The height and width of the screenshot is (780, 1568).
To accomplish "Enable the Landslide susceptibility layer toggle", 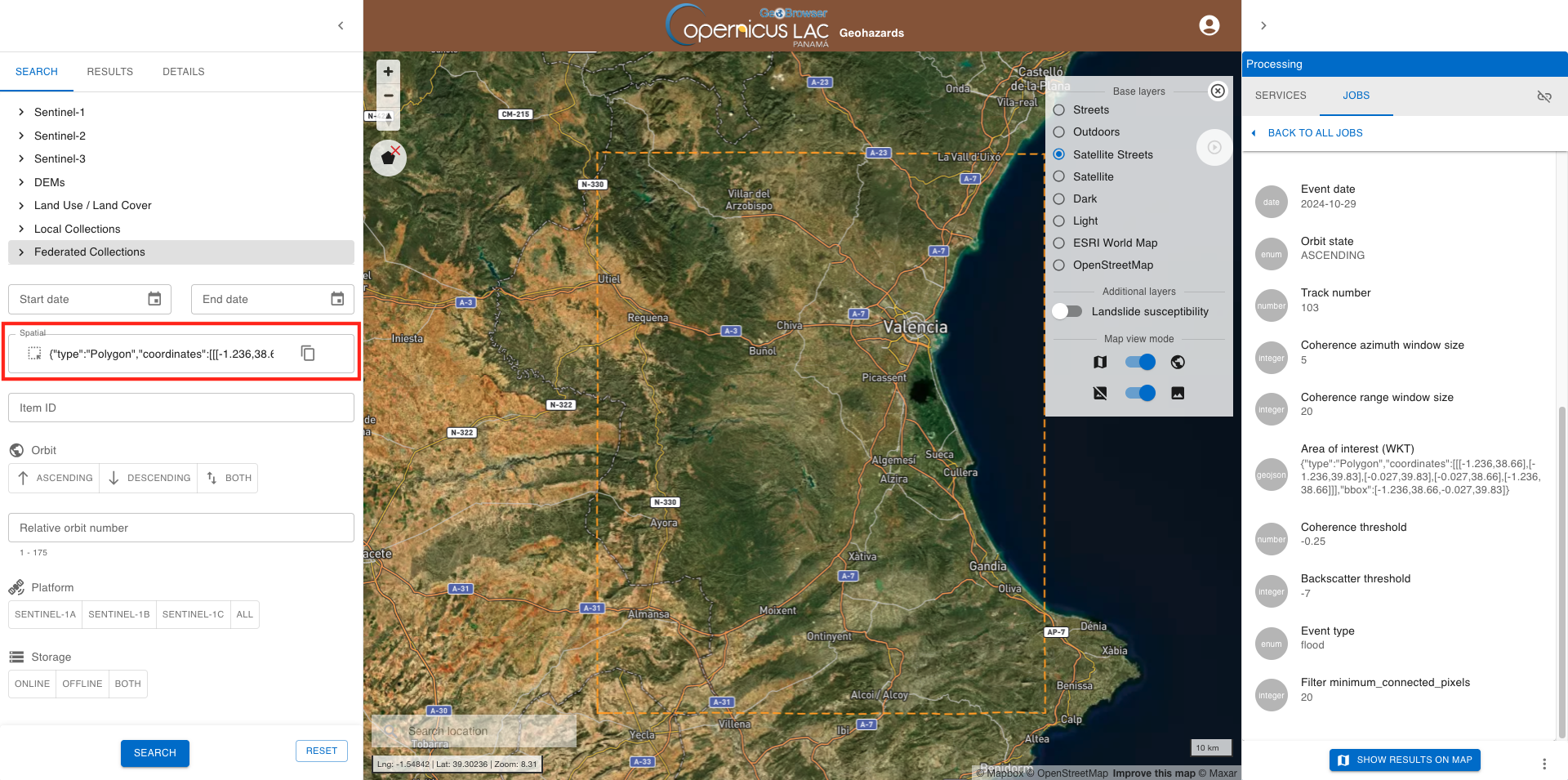I will tap(1067, 311).
